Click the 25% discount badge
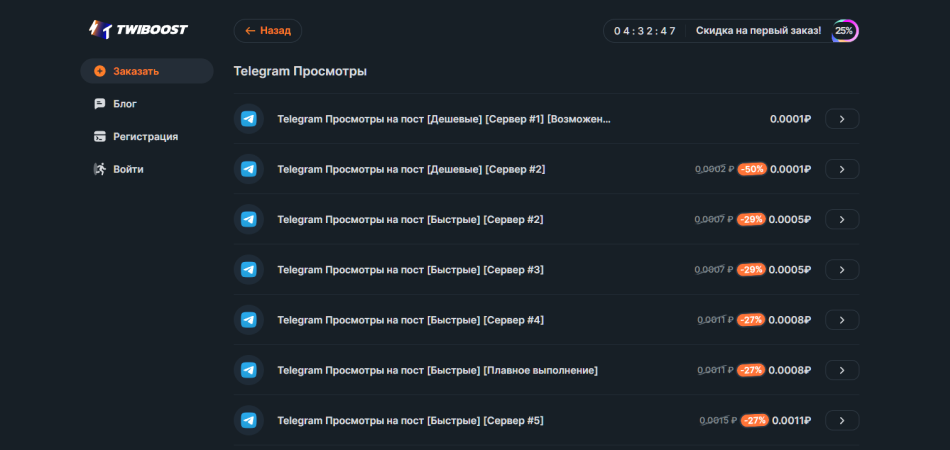Image resolution: width=950 pixels, height=450 pixels. 845,31
